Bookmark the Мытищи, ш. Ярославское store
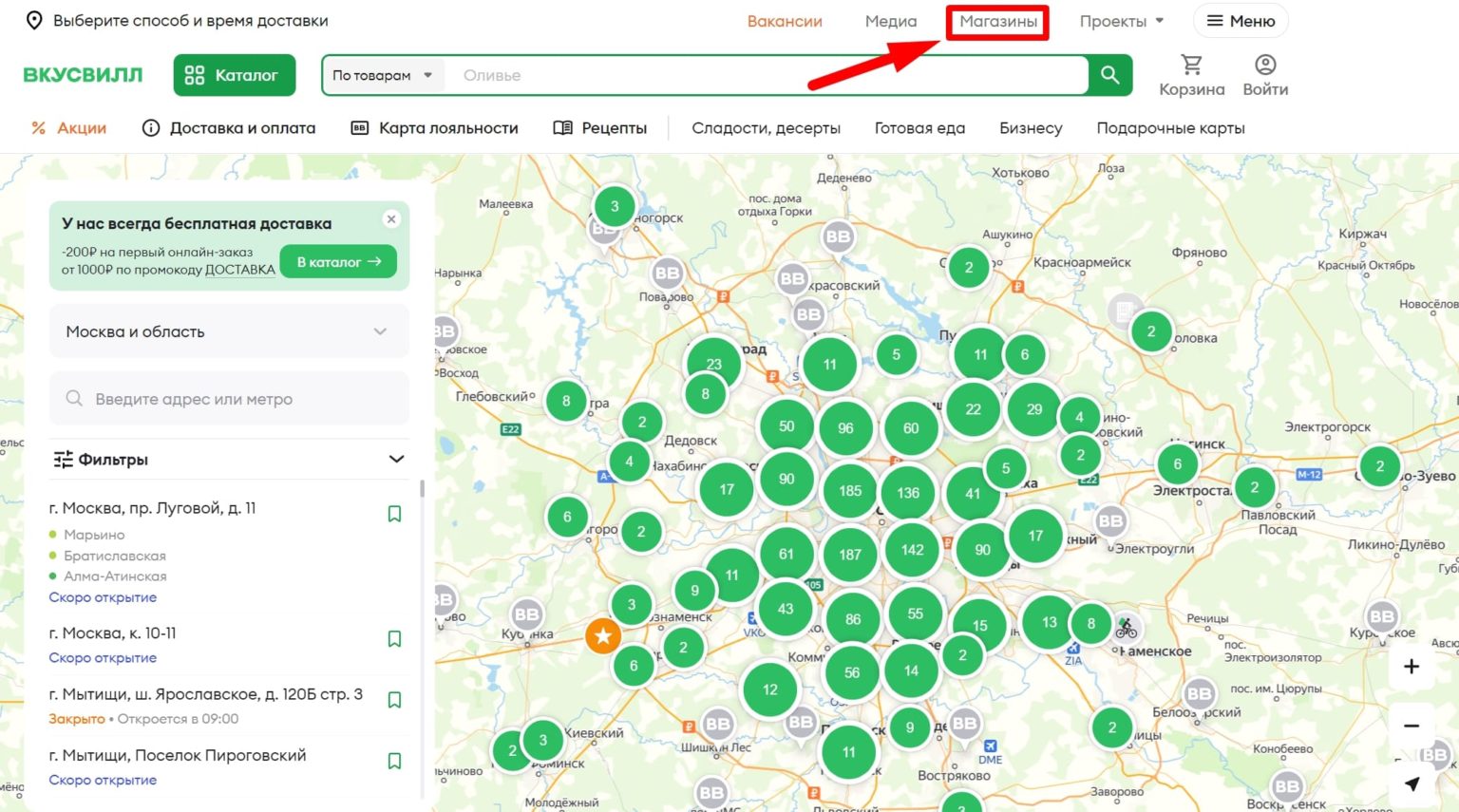 pyautogui.click(x=394, y=700)
